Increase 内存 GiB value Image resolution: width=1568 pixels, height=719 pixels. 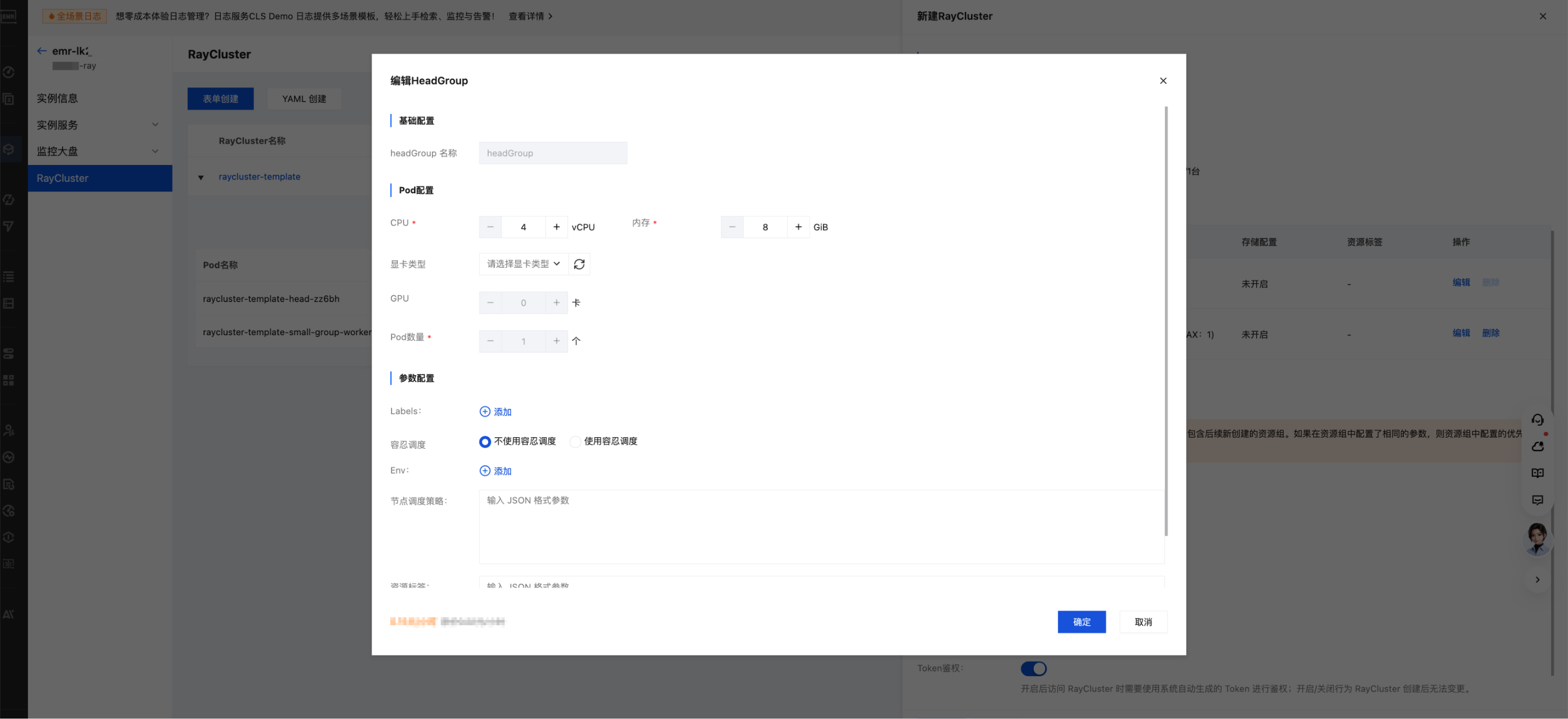coord(798,227)
